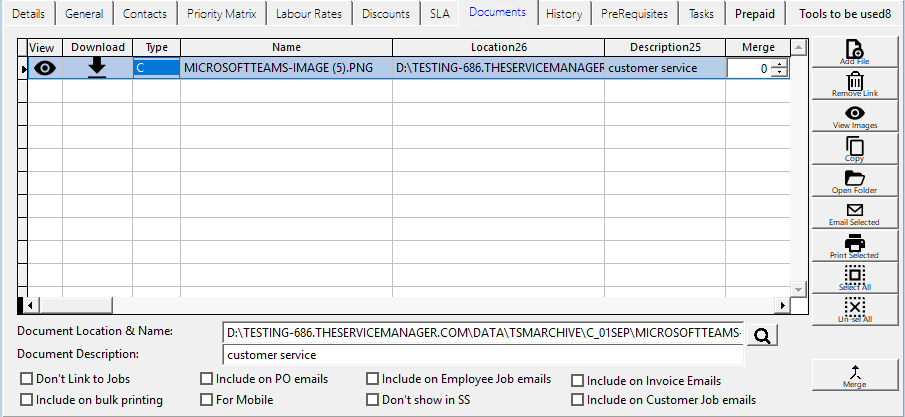Browse for document location with the magnifier button
Viewport: 905px width, 417px height.
point(762,335)
